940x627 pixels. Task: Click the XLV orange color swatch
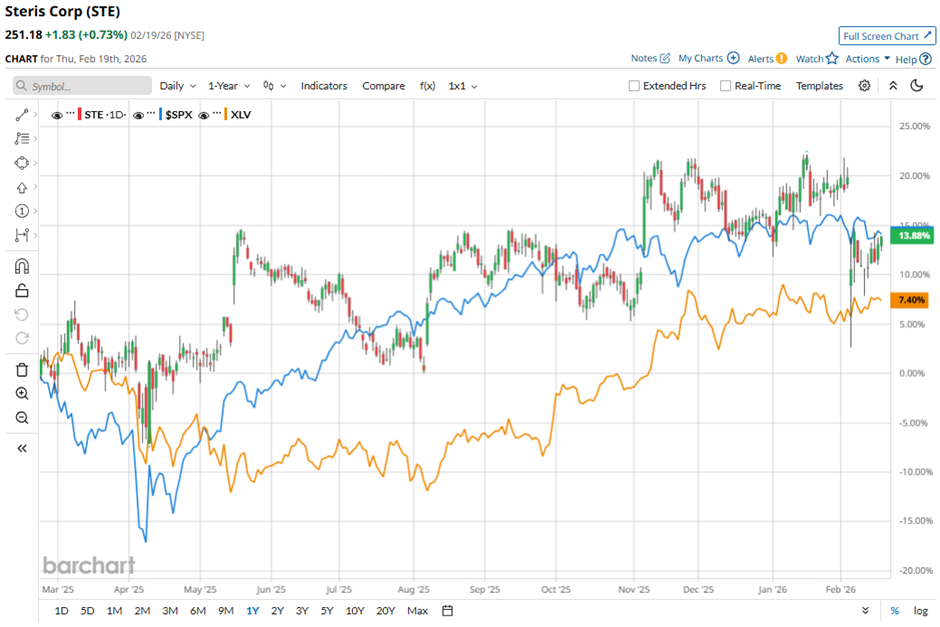pos(224,115)
